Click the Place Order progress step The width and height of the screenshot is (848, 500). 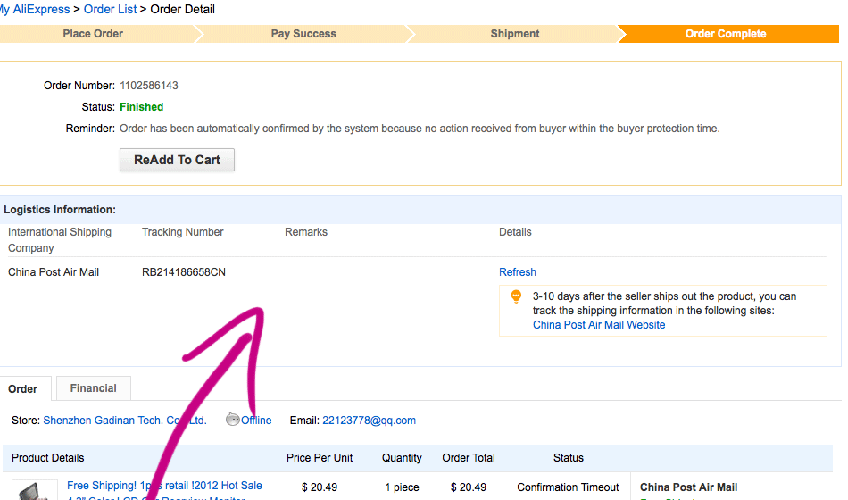pyautogui.click(x=93, y=34)
